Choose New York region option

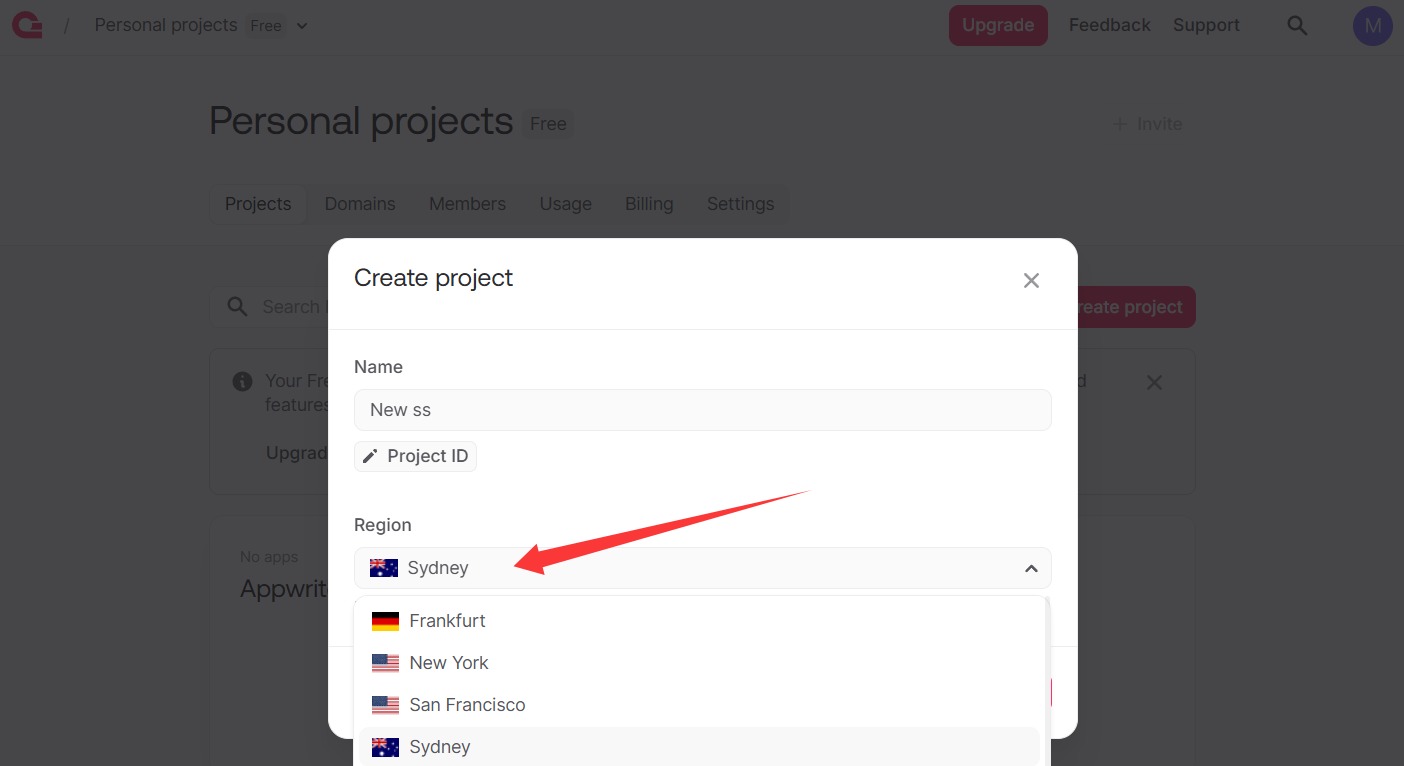click(449, 663)
